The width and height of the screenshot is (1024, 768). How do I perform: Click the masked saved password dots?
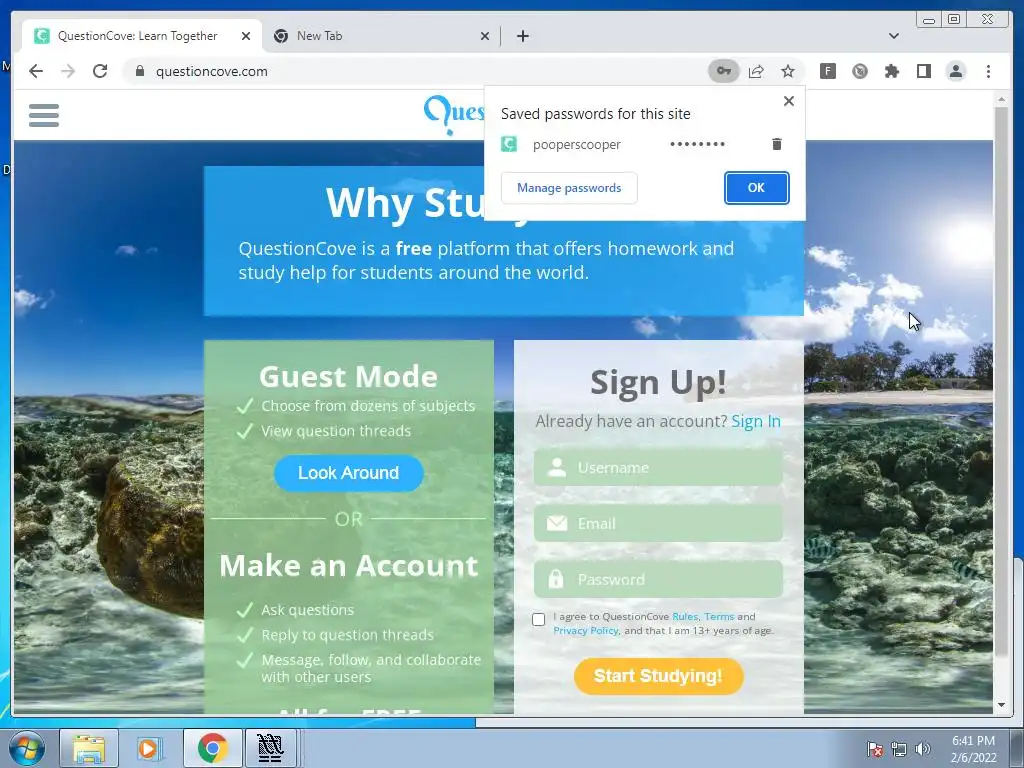697,144
